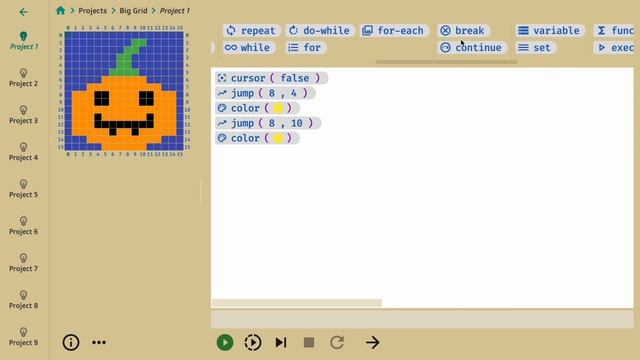Pick the for-each block
The image size is (640, 360).
[394, 31]
